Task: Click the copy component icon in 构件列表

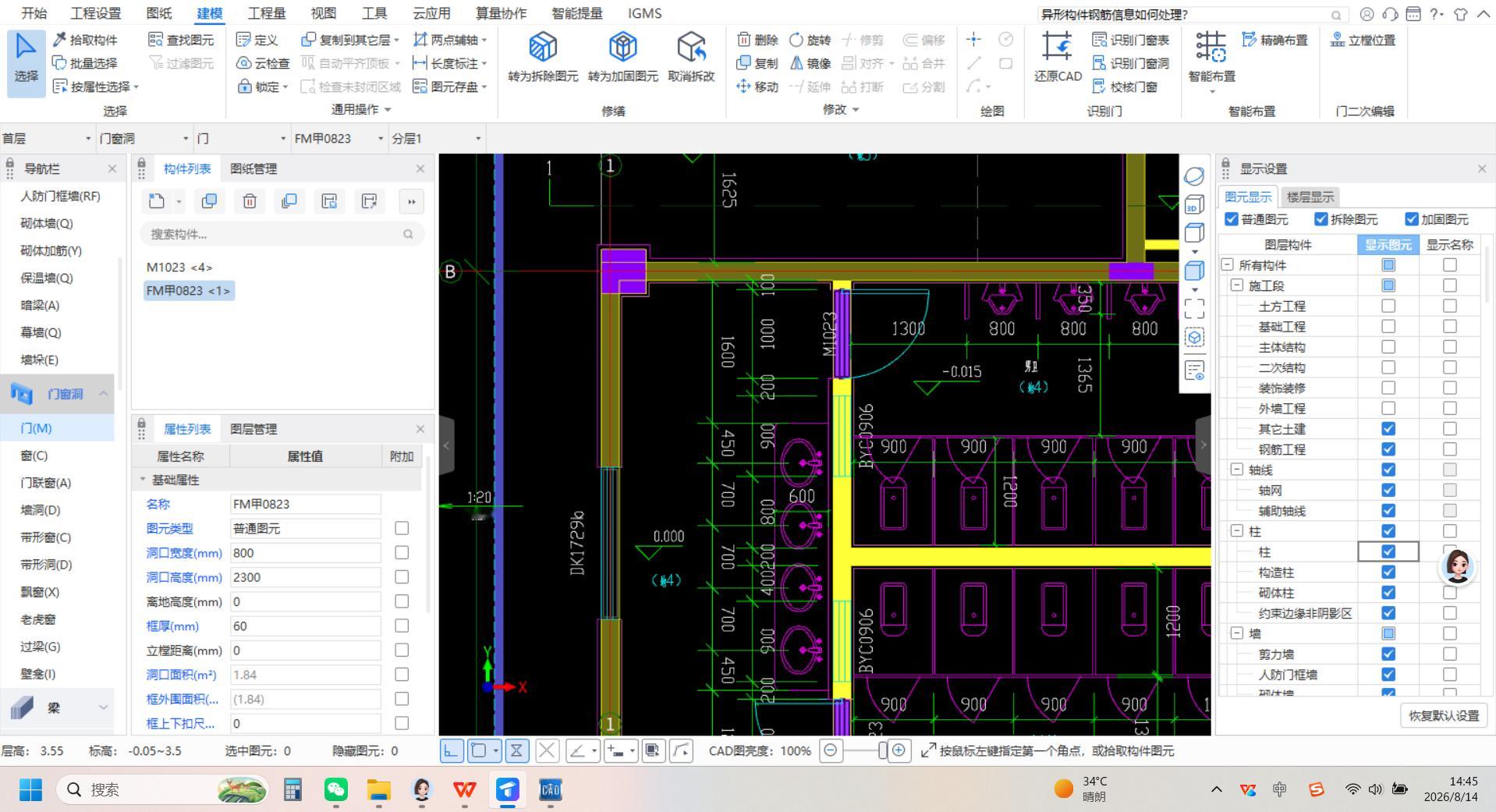Action: coord(209,201)
